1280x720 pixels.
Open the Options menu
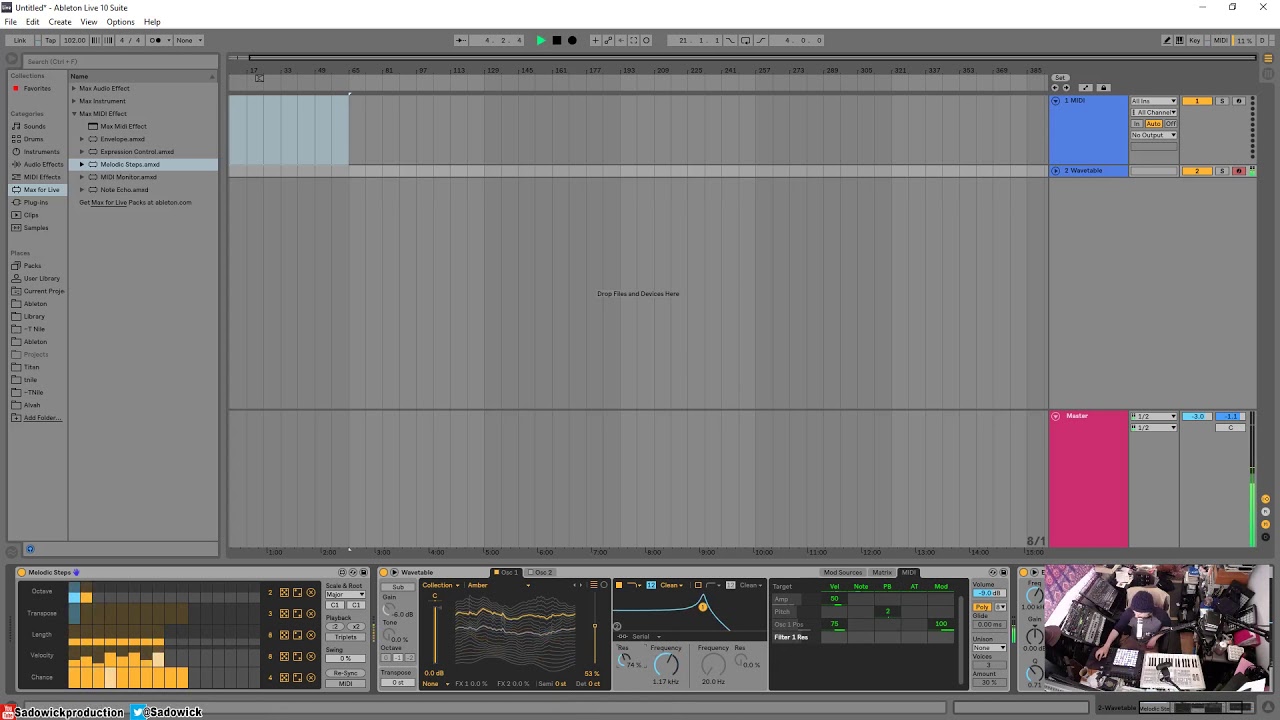point(120,21)
